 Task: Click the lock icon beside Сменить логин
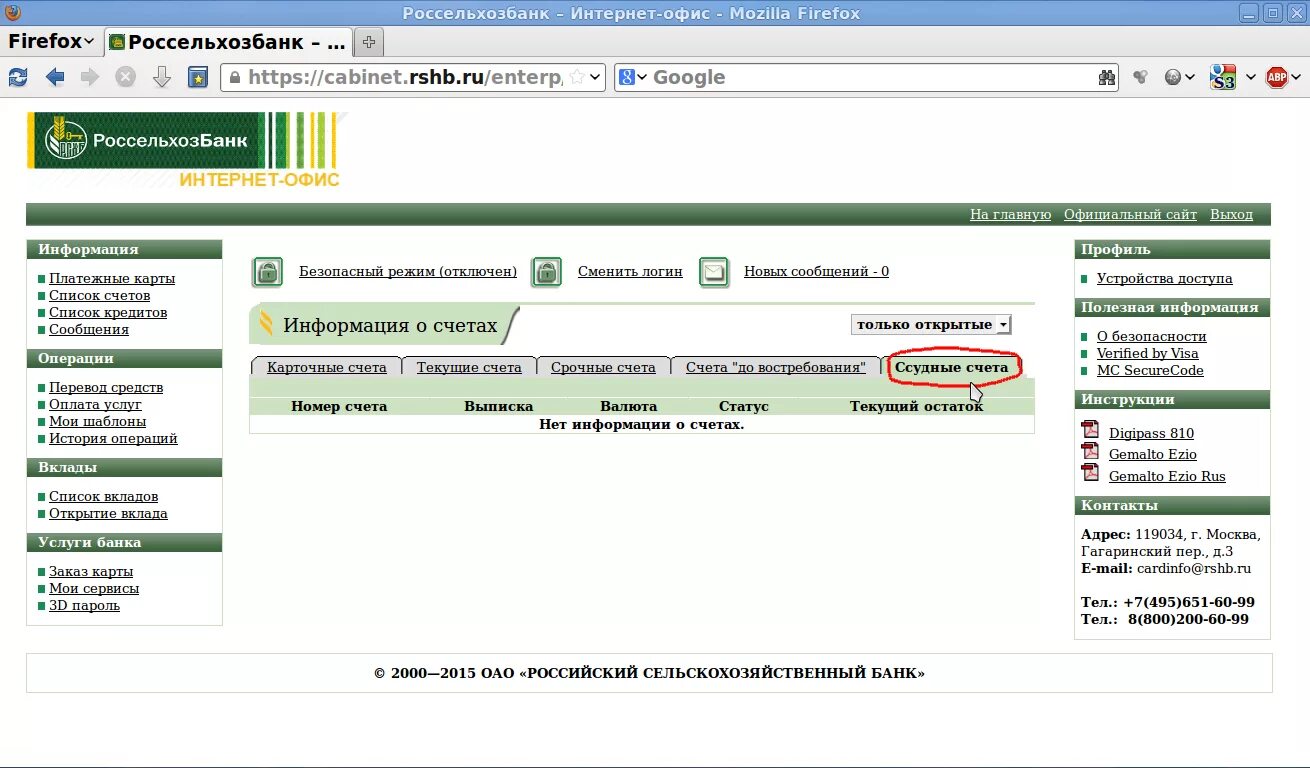(x=546, y=271)
